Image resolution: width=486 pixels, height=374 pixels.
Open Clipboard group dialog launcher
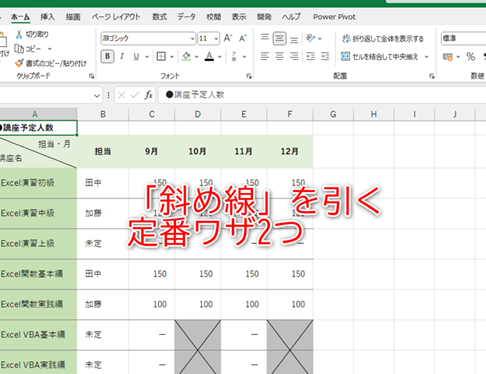[x=91, y=76]
